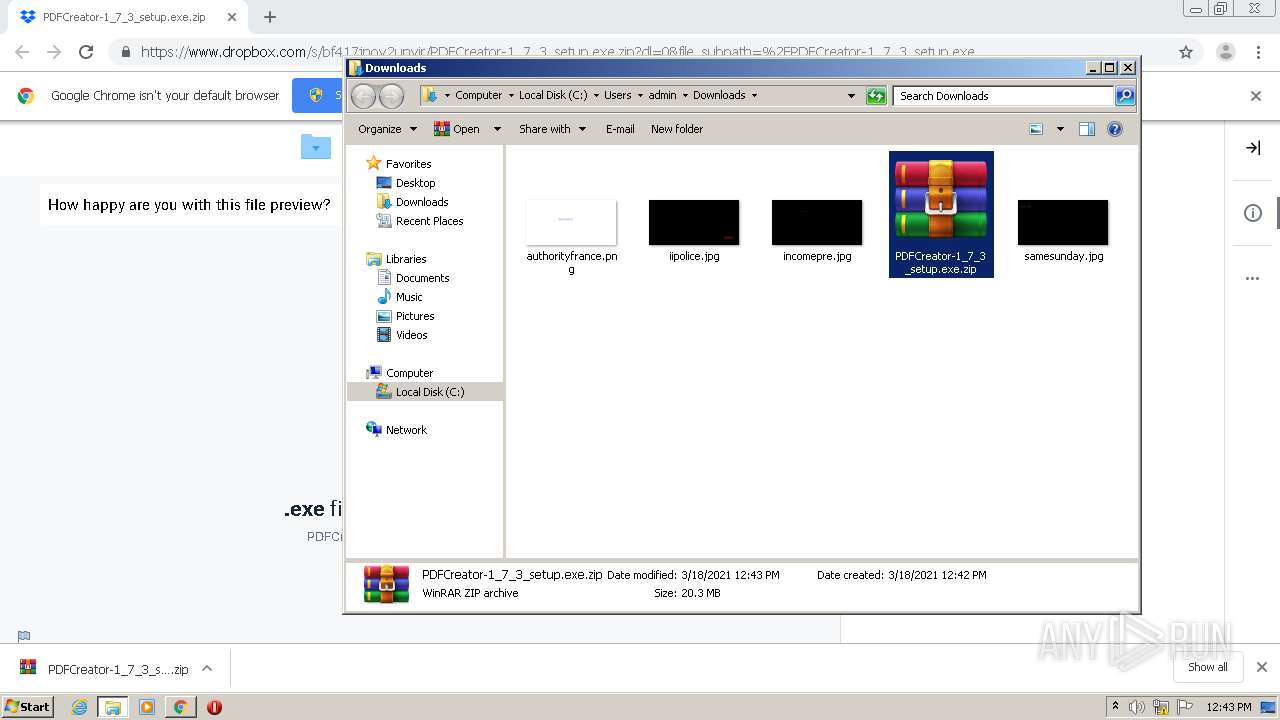Expand address bar history dropdown
This screenshot has width=1280, height=720.
pos(851,96)
